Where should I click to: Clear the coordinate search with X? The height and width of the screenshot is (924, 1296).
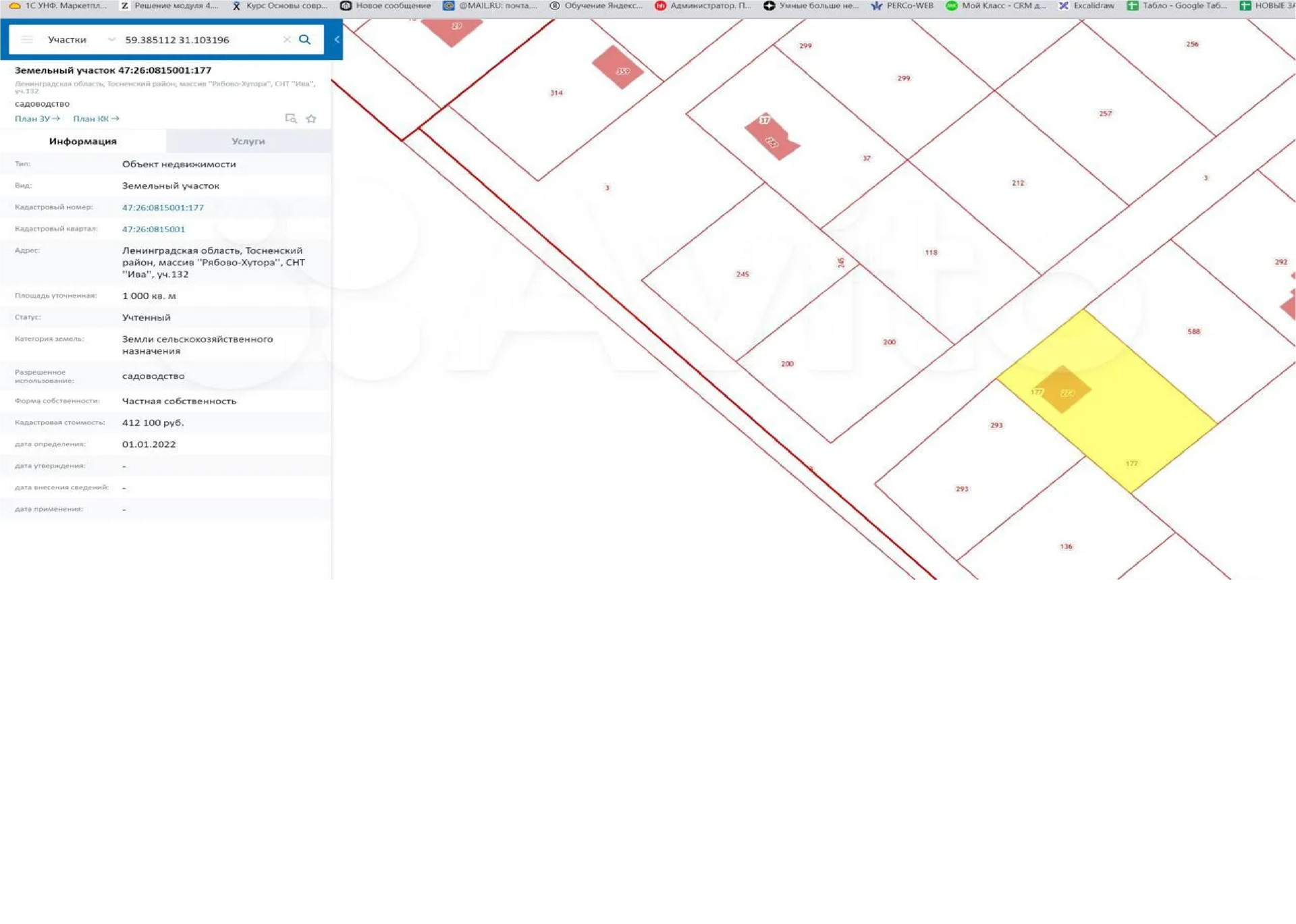point(287,40)
